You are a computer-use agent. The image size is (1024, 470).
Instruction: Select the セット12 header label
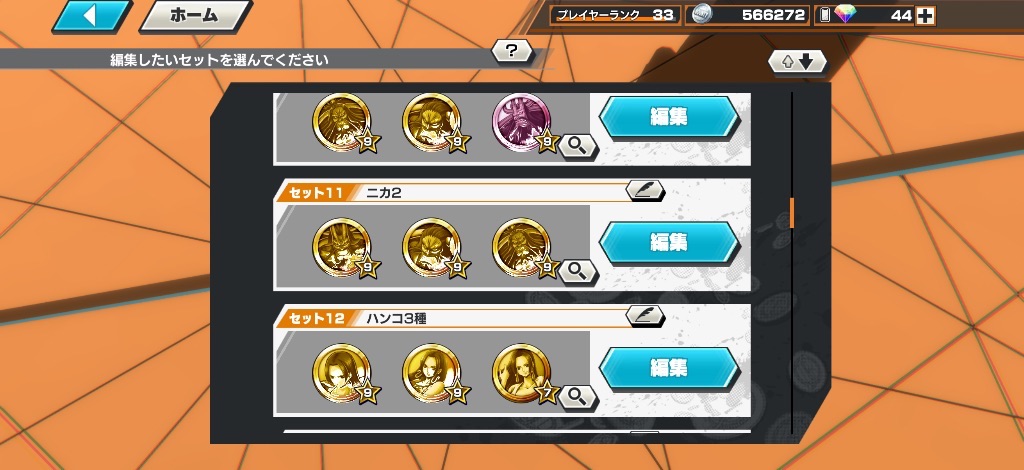(x=316, y=319)
